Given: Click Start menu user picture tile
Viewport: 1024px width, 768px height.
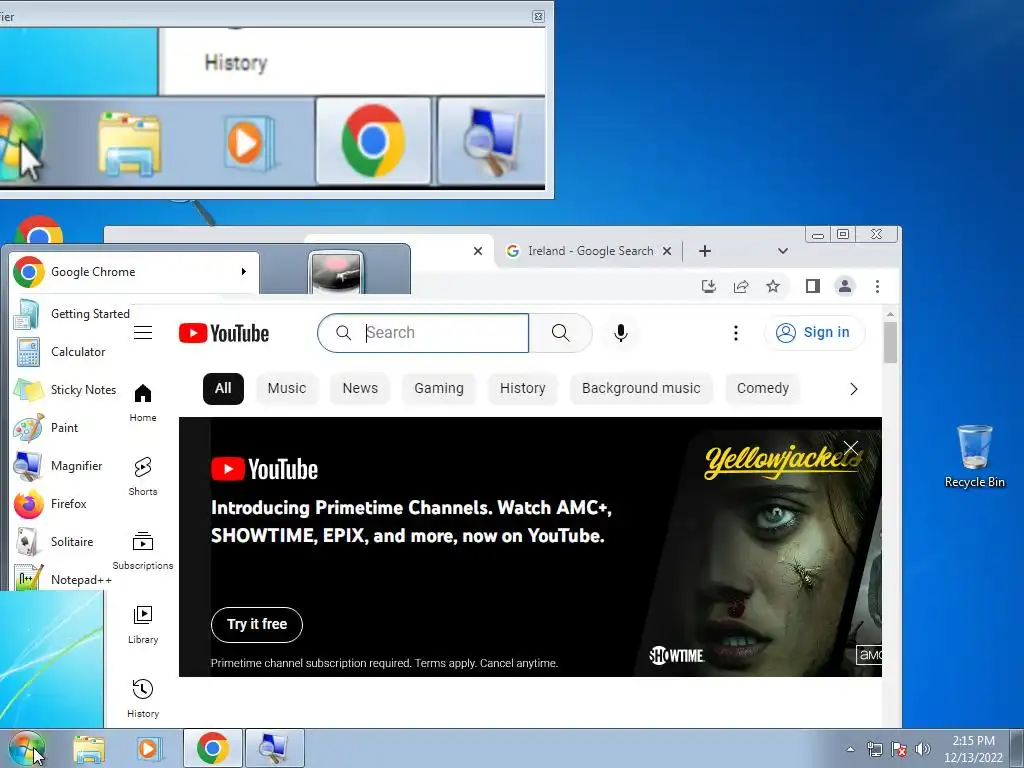Looking at the screenshot, I should pyautogui.click(x=336, y=272).
